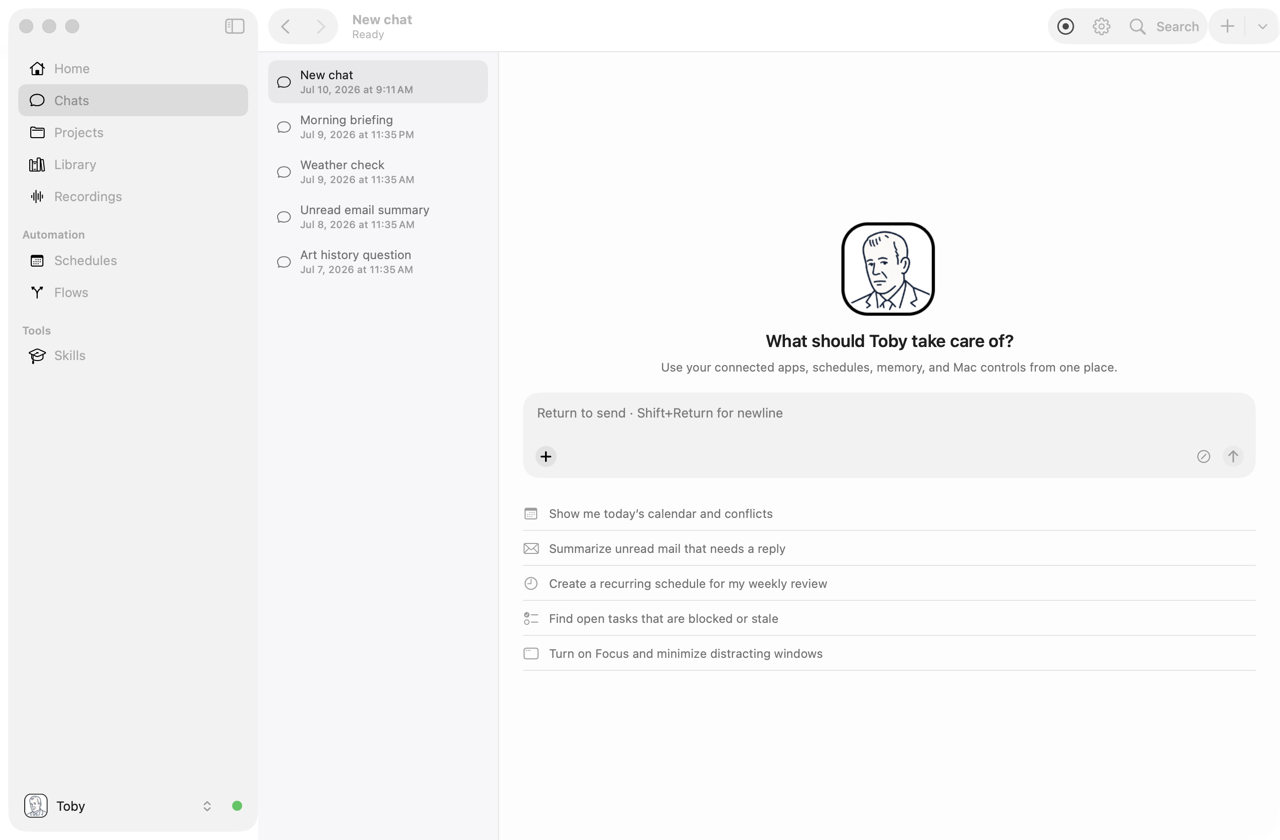Viewport: 1280px width, 840px height.
Task: Click the stop circle-slash icon in composer
Action: click(1204, 457)
